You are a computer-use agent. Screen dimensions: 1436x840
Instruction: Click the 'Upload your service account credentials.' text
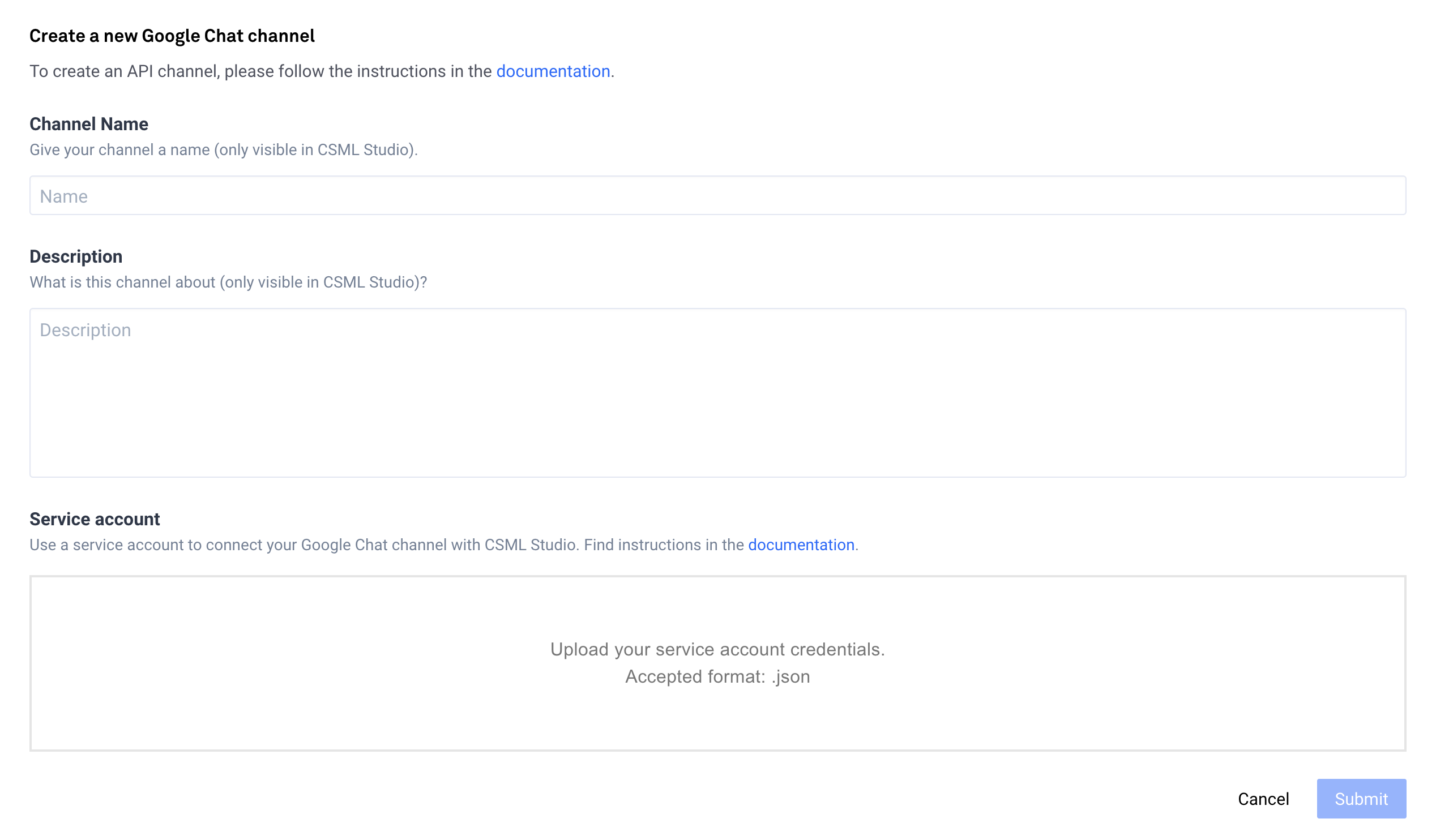click(x=717, y=649)
